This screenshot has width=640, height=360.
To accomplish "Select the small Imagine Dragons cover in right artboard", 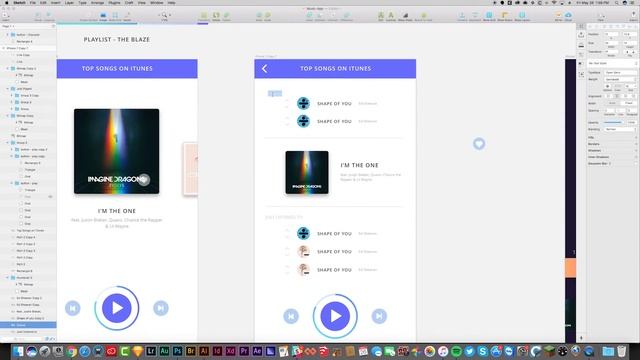I will [307, 172].
